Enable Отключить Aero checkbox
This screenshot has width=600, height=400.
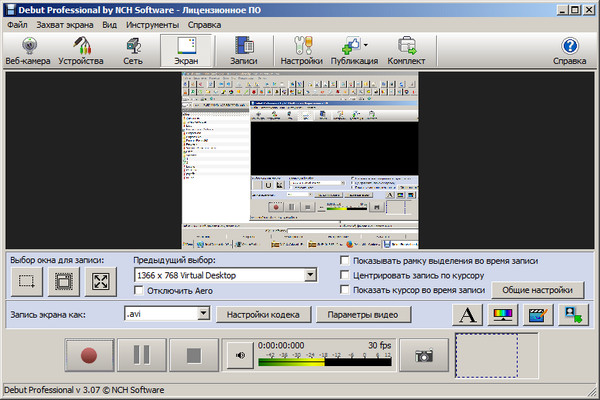click(139, 290)
